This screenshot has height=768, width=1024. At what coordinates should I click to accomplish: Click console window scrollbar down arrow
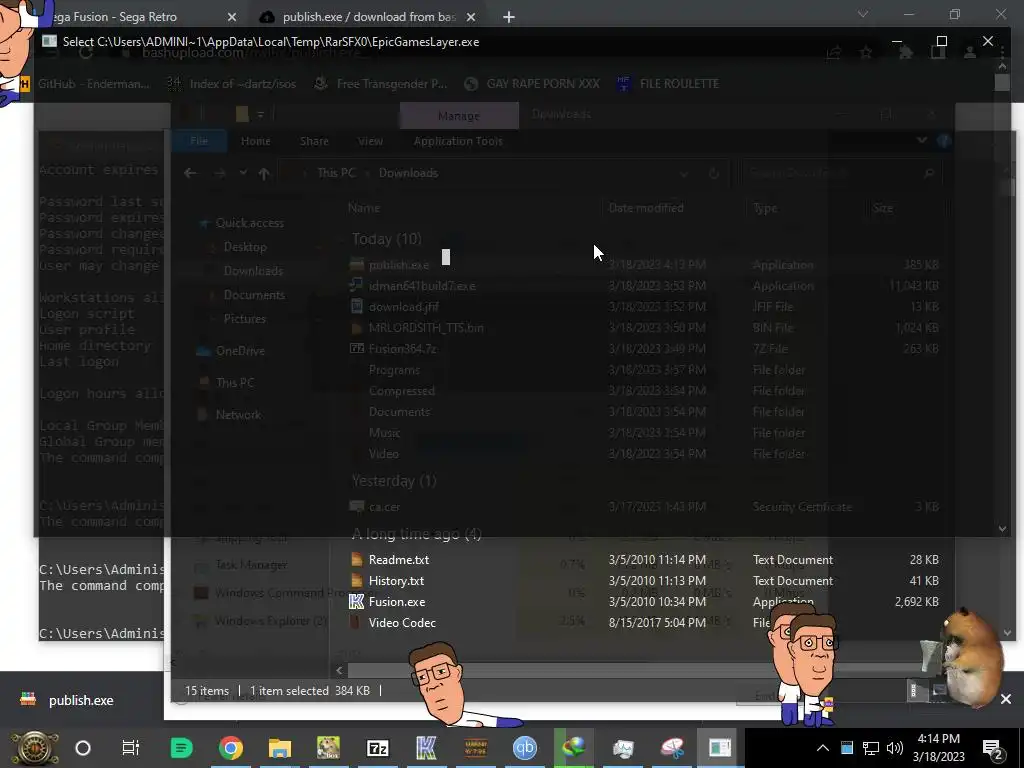(1002, 529)
